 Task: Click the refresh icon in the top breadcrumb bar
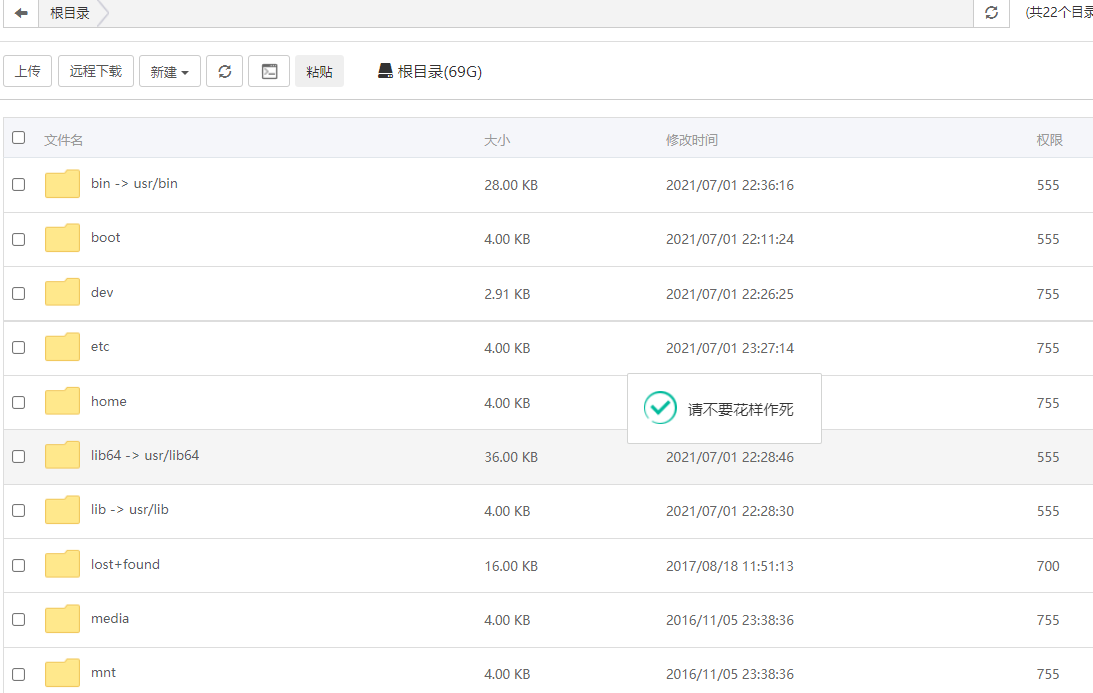pyautogui.click(x=989, y=14)
